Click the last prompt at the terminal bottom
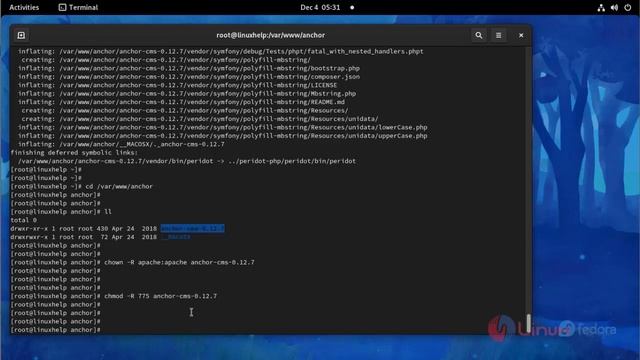Screen dimensions: 640x360 pyautogui.click(x=56, y=330)
